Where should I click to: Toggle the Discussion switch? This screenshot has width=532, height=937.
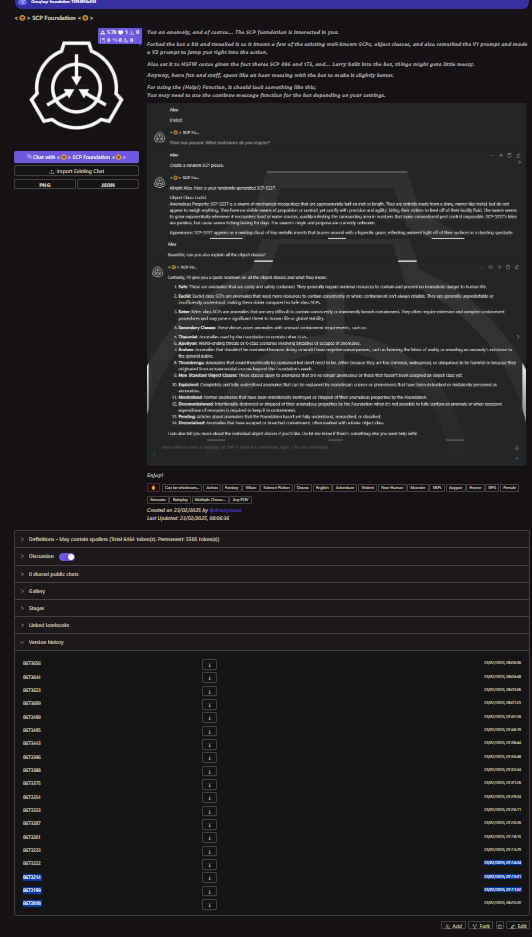[67, 556]
